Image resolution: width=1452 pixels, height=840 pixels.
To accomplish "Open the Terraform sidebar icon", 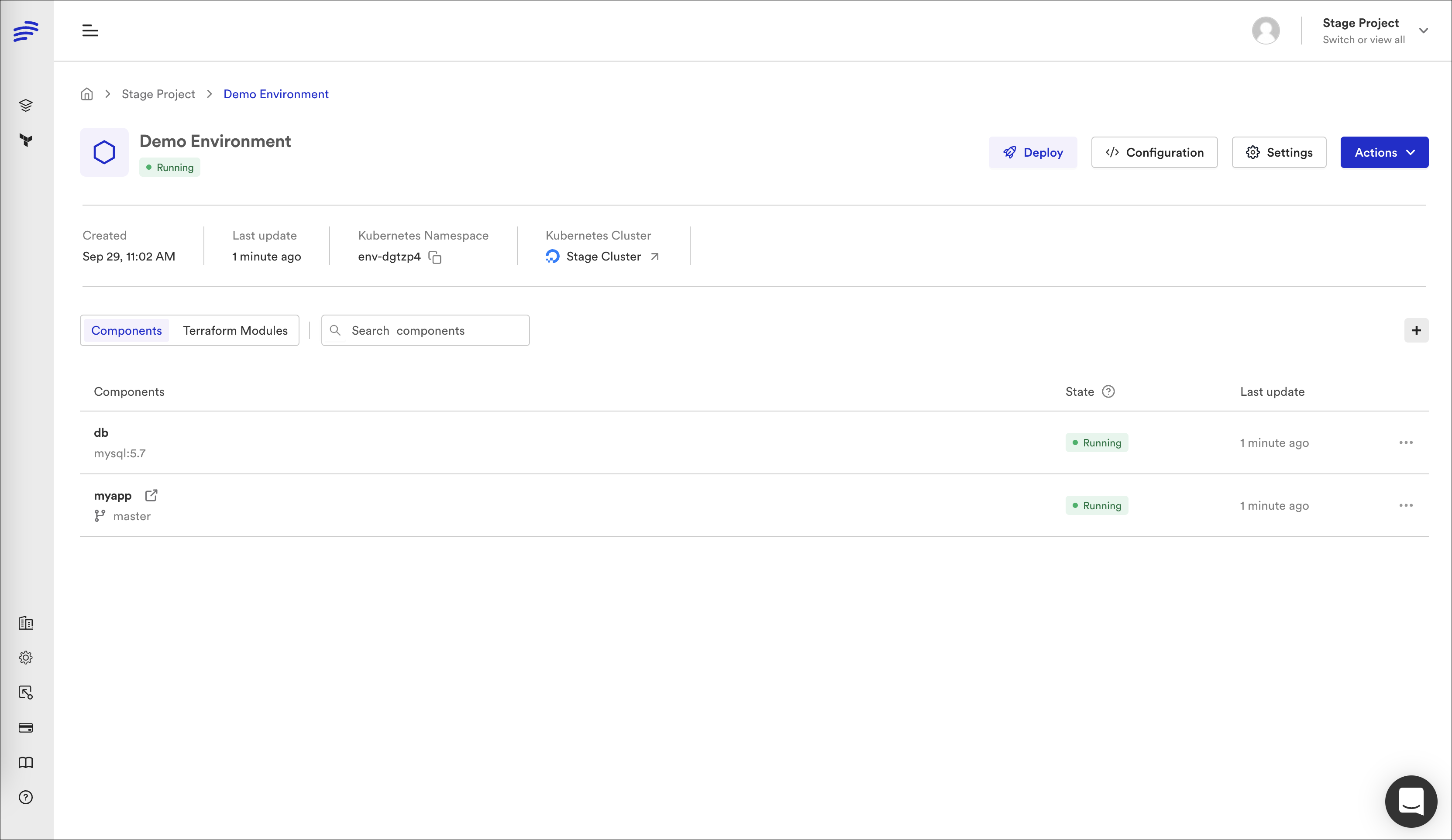I will tap(25, 140).
